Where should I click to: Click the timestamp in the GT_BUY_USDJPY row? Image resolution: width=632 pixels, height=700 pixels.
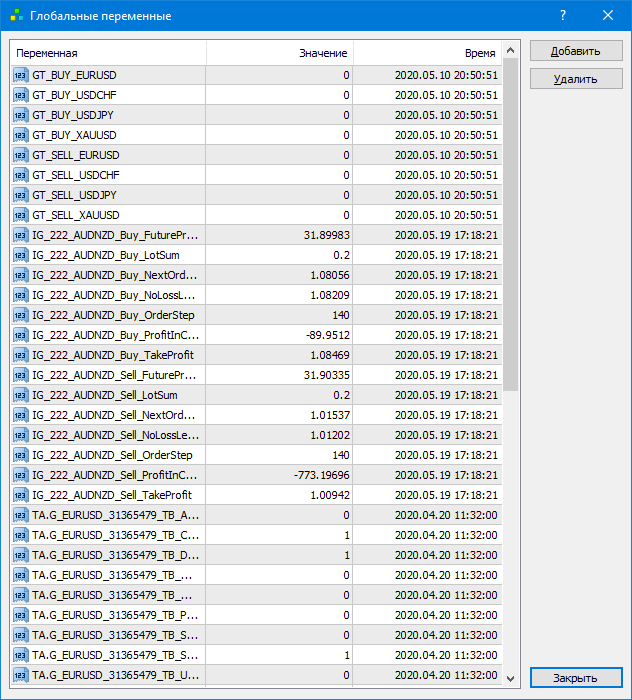coord(446,115)
